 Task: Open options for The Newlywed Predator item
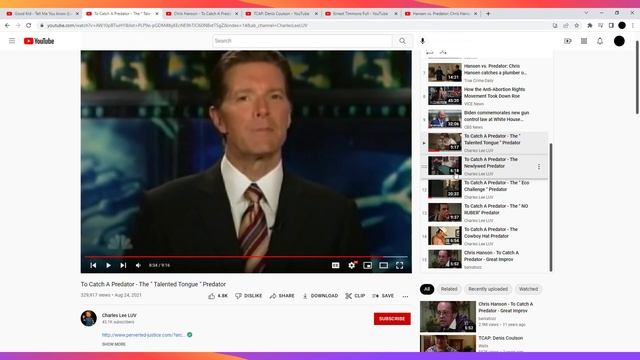point(539,167)
